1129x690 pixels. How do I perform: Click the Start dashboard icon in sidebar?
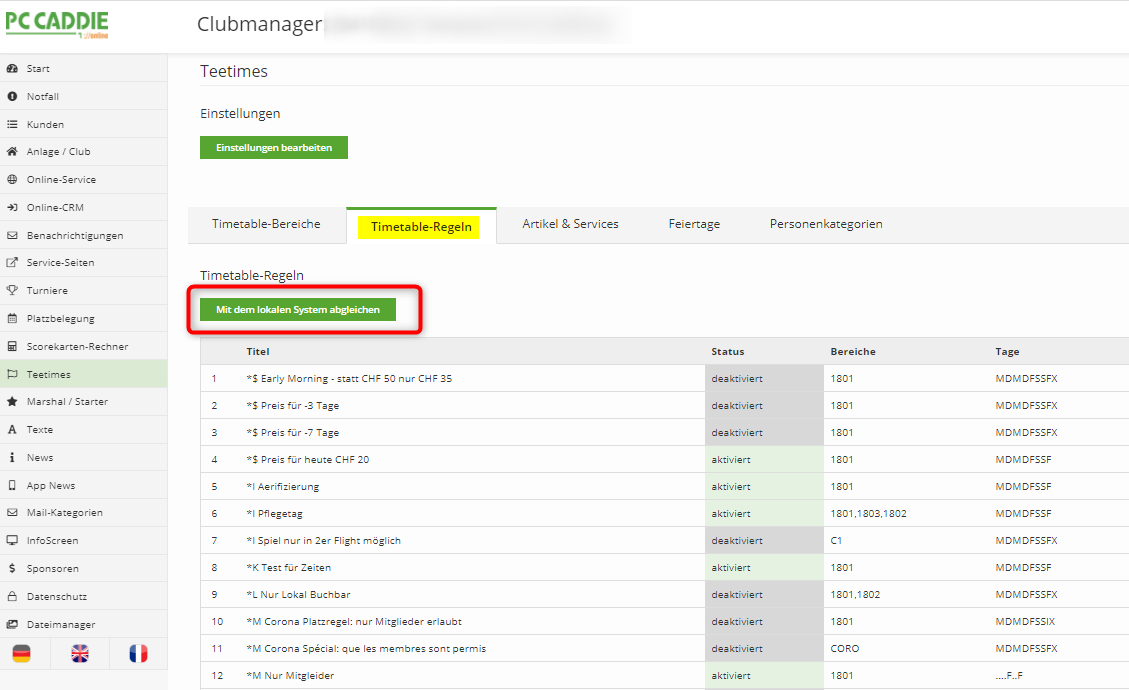point(12,69)
